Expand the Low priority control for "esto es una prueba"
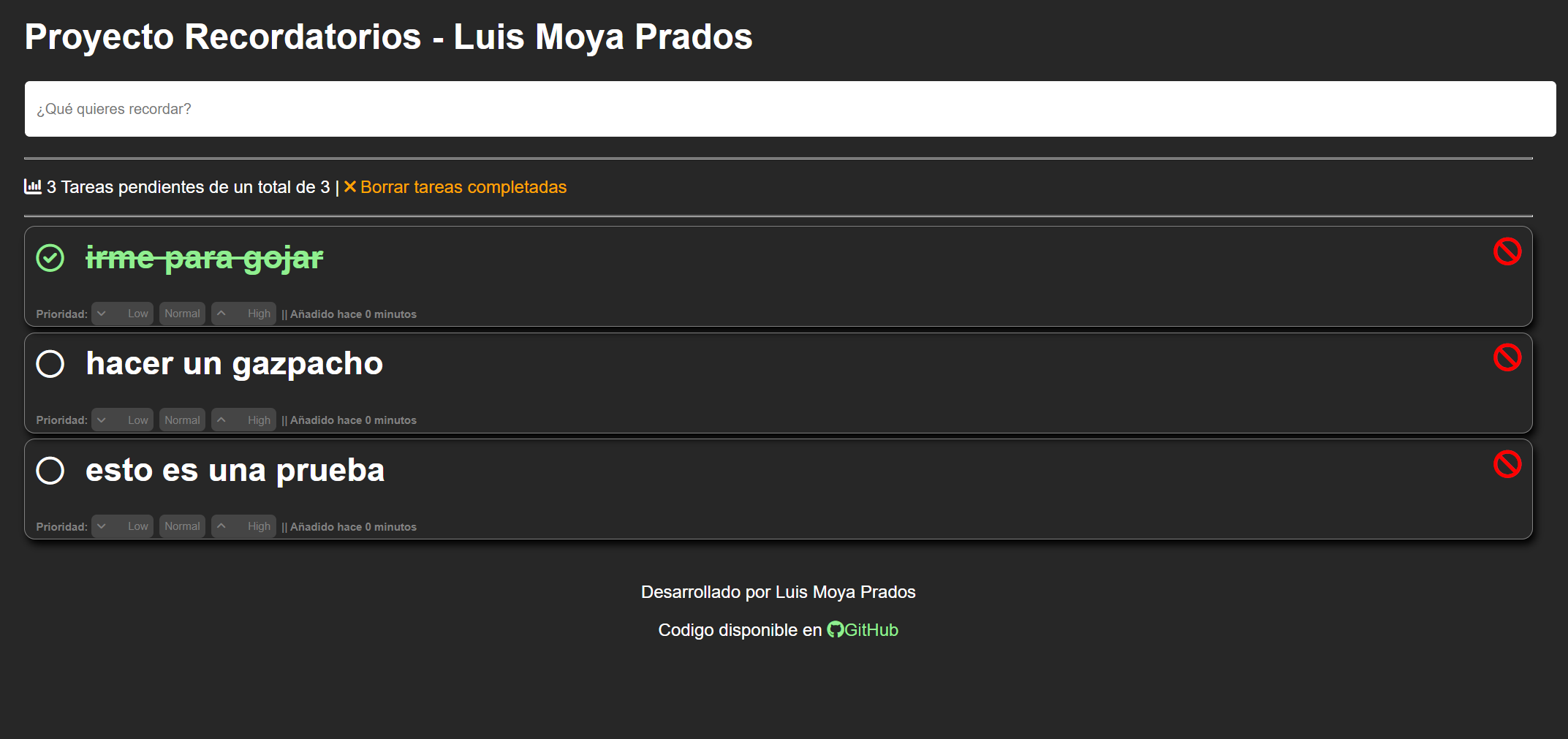1568x739 pixels. tap(122, 526)
